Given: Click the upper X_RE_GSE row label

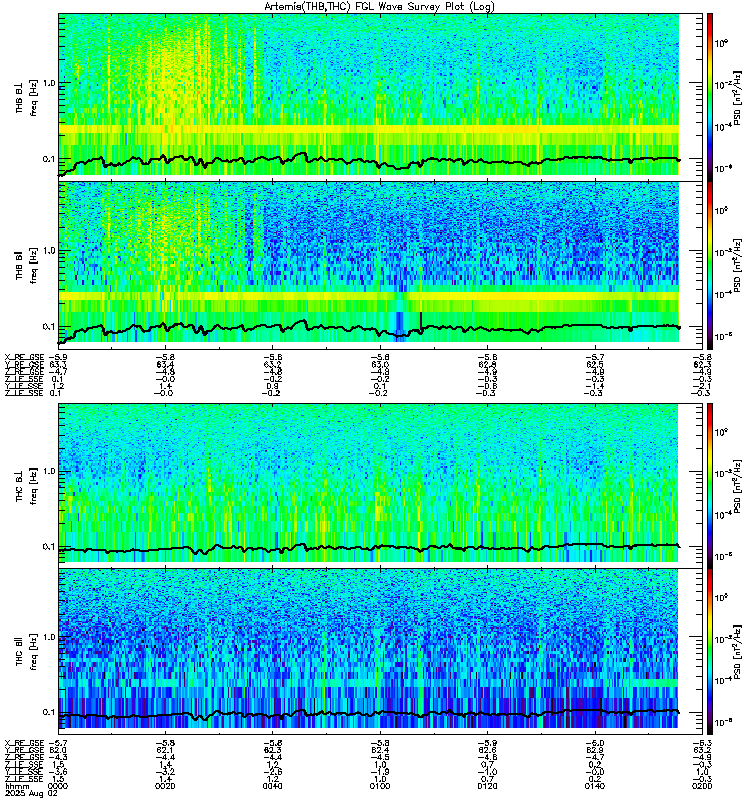Looking at the screenshot, I should [x=24, y=358].
